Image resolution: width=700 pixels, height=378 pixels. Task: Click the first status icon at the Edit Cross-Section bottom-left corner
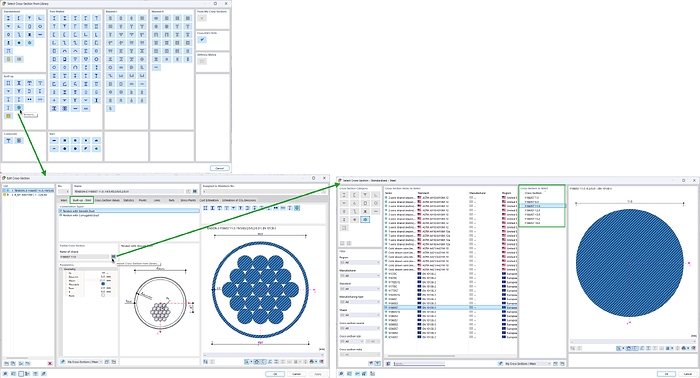tap(5, 374)
